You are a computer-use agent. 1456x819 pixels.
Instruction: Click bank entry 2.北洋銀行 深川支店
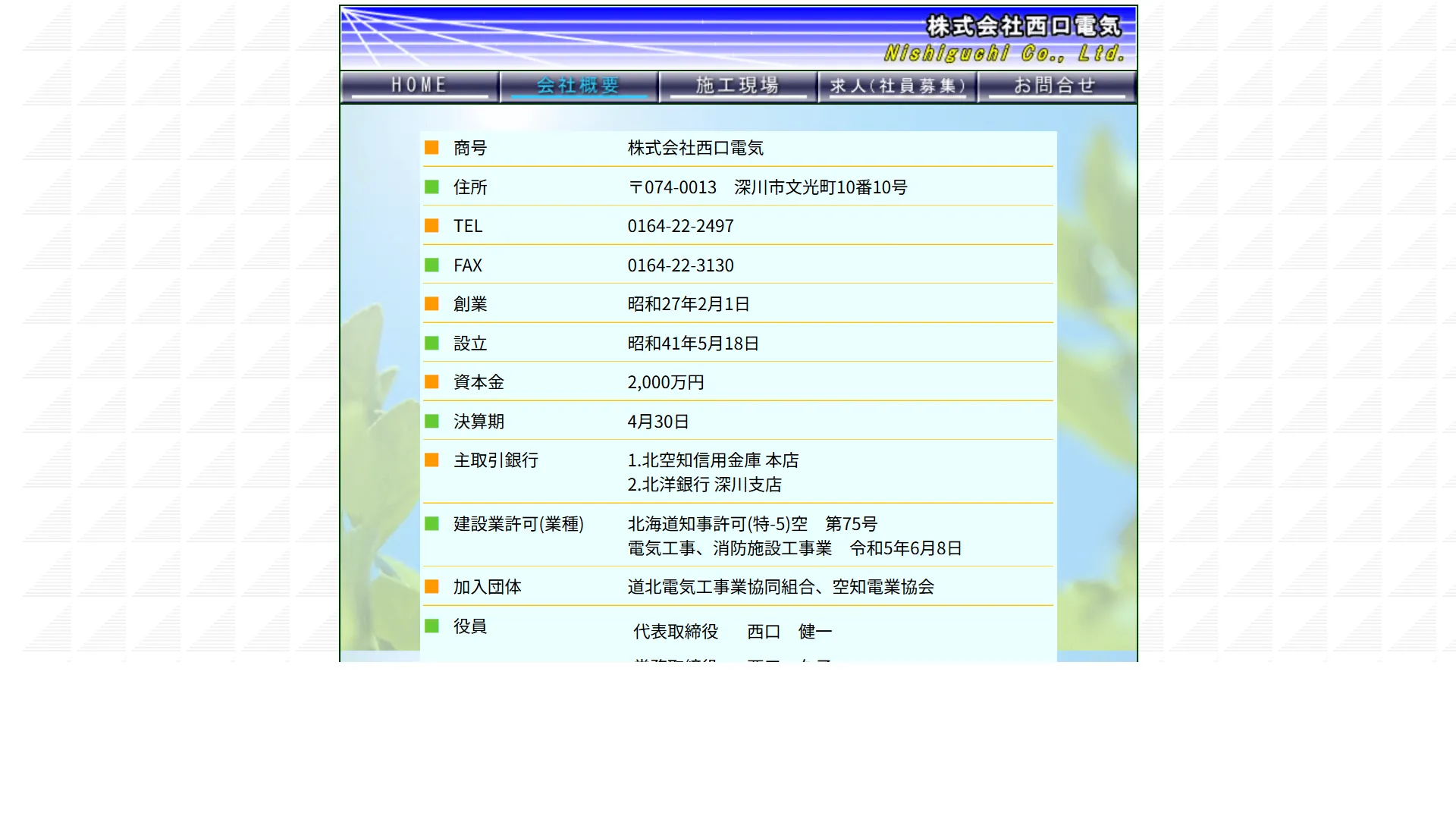[704, 485]
